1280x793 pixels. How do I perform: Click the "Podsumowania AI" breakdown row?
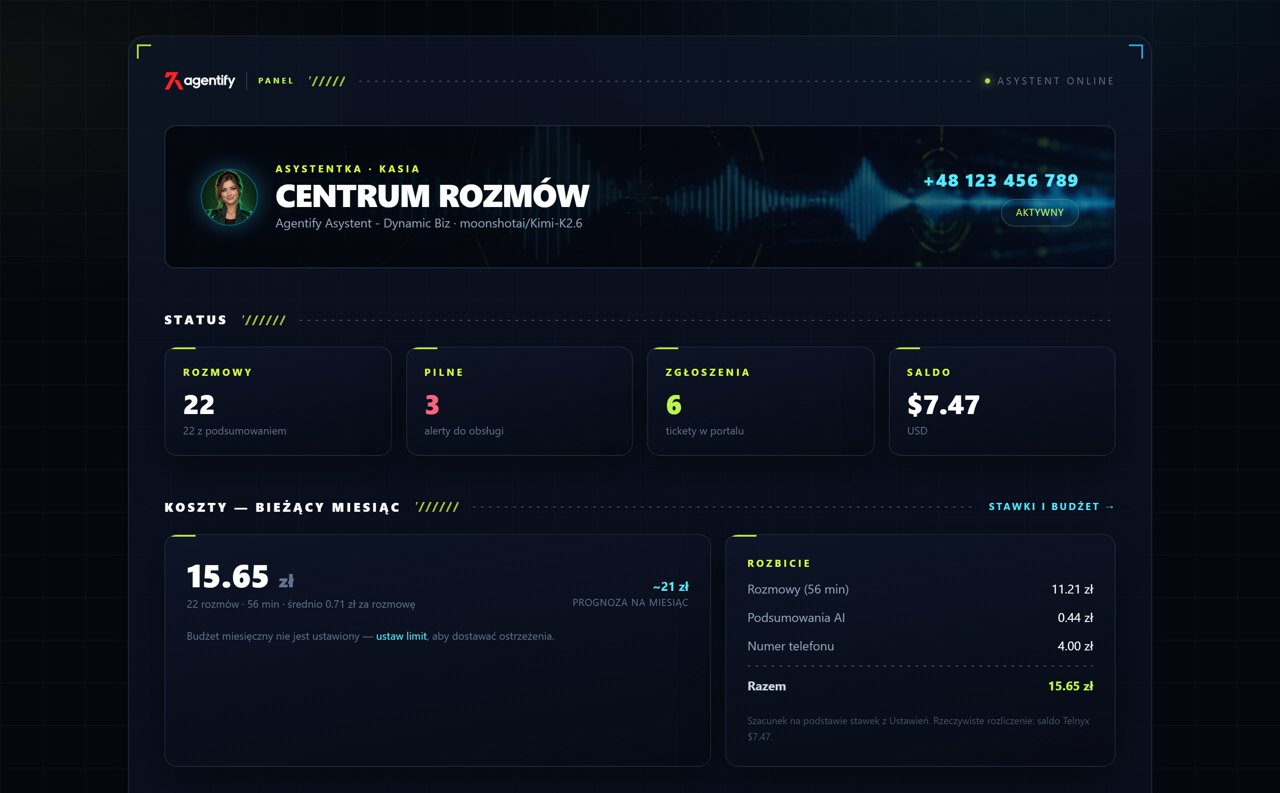(920, 618)
